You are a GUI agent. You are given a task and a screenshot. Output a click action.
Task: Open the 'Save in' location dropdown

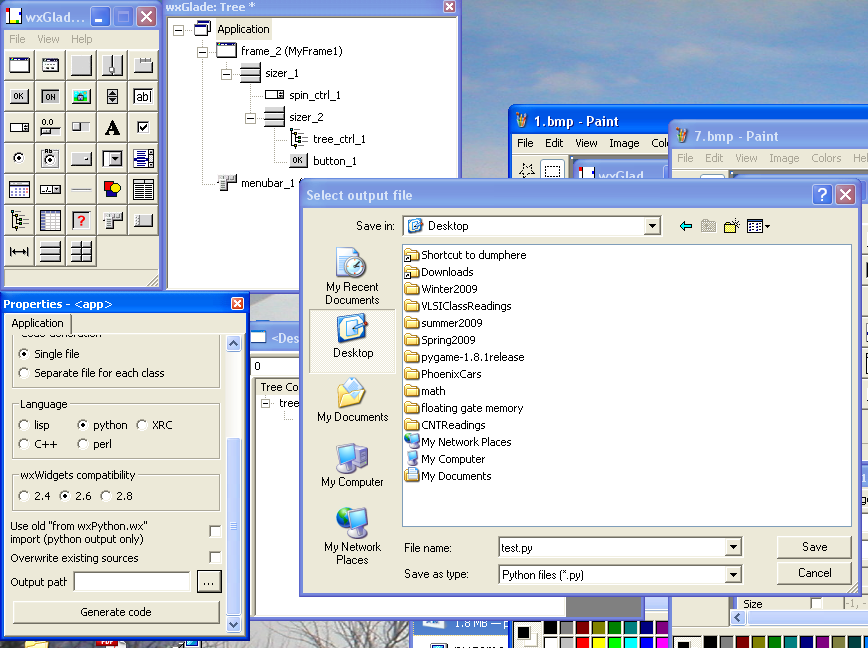(652, 226)
